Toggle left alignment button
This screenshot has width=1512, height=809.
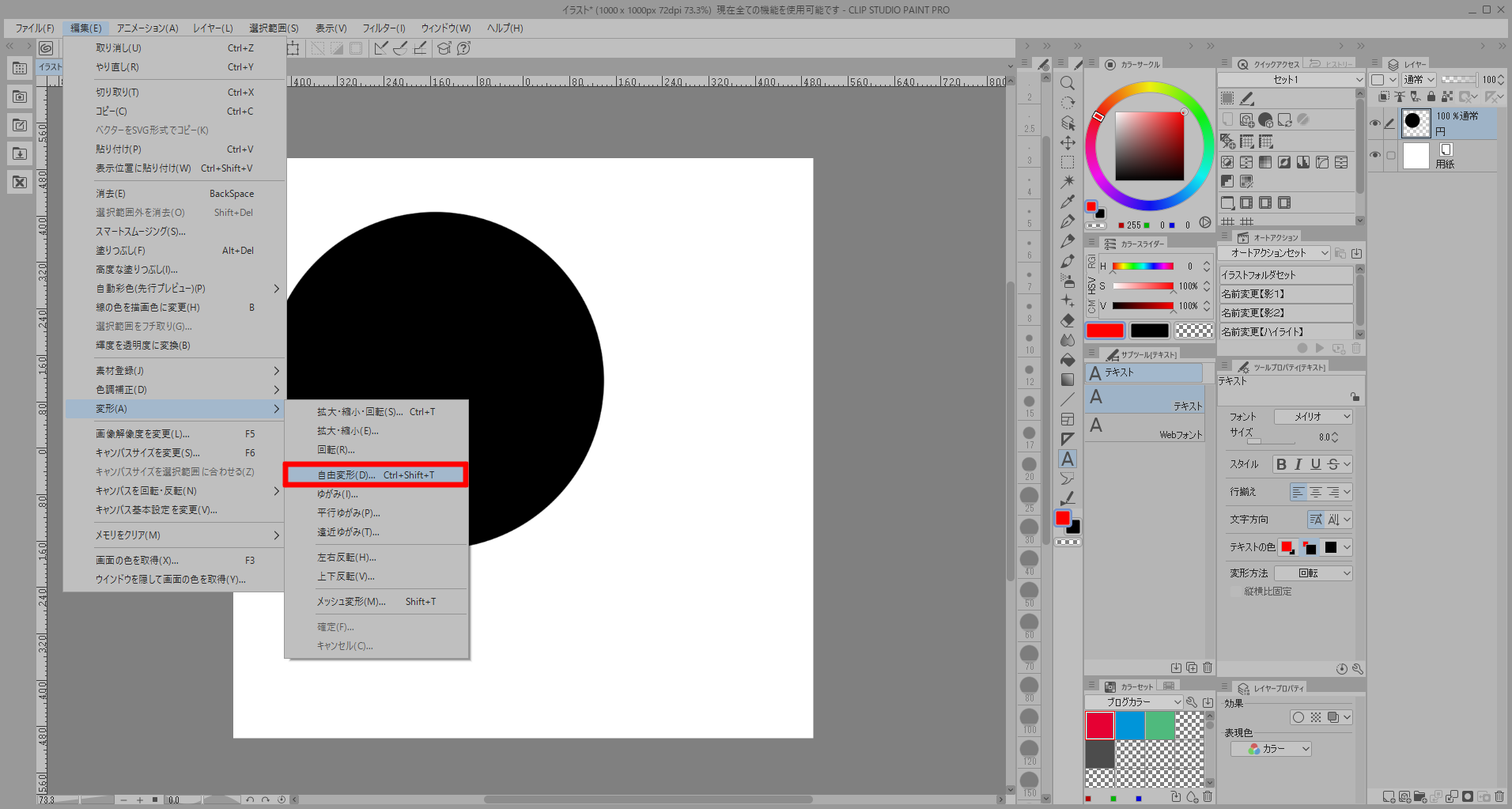(1298, 492)
